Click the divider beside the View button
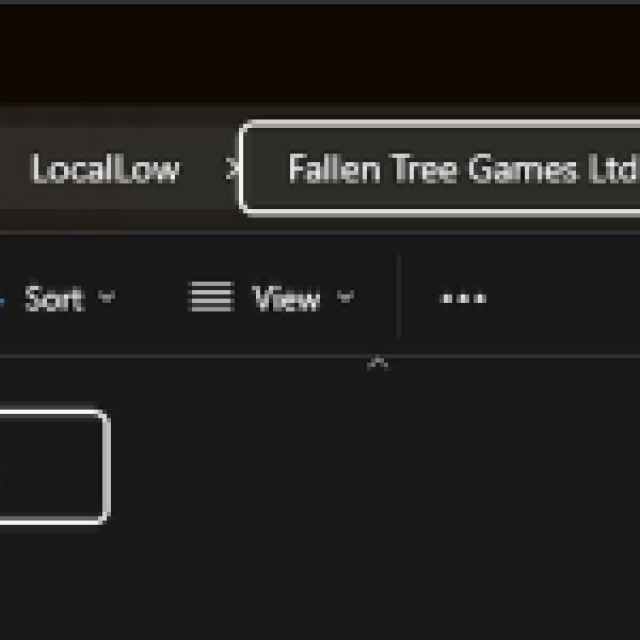This screenshot has height=640, width=640. coord(398,297)
